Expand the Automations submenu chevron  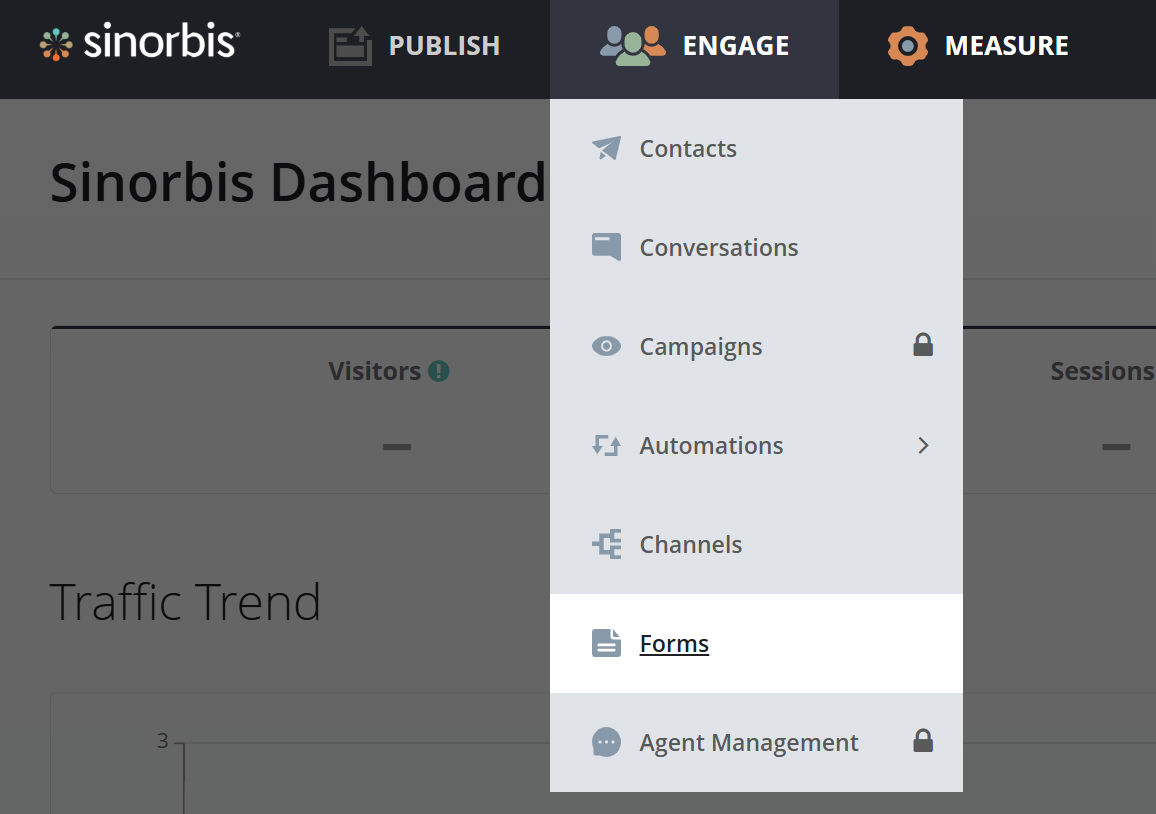coord(923,446)
